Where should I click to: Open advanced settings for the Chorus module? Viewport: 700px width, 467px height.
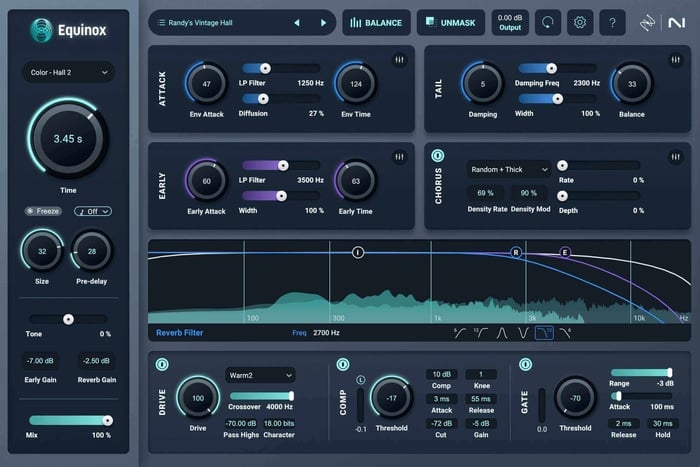[x=675, y=157]
